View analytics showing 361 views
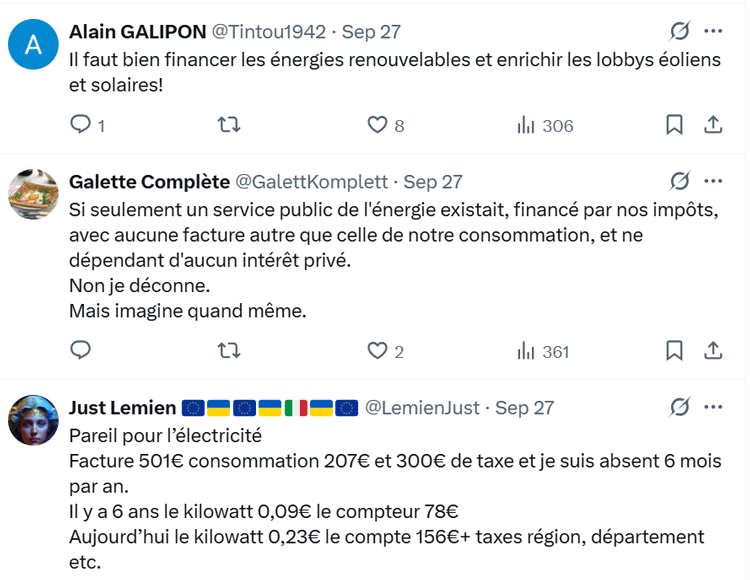The image size is (750, 580). [526, 351]
